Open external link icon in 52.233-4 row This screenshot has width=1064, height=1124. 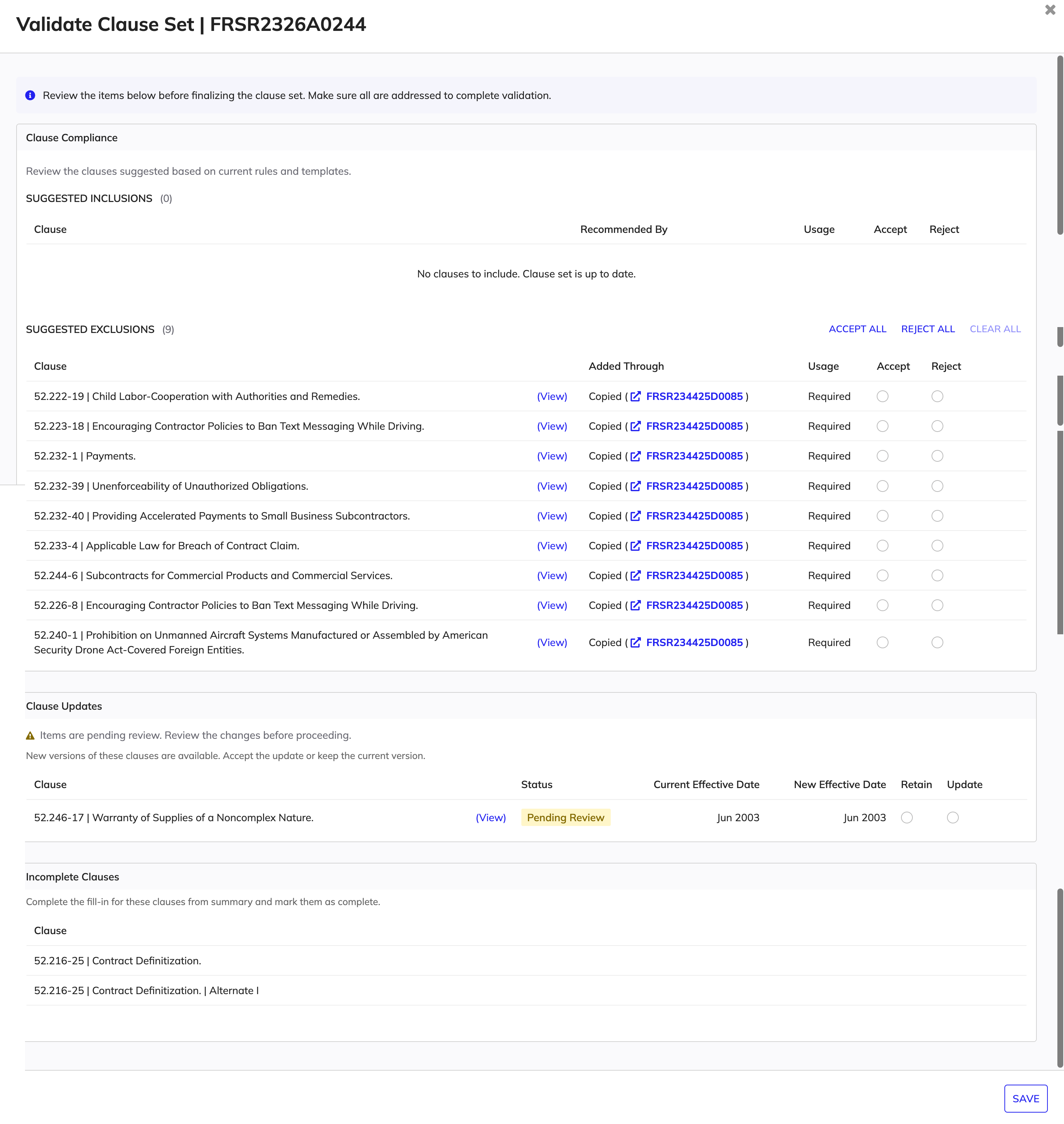tap(636, 546)
